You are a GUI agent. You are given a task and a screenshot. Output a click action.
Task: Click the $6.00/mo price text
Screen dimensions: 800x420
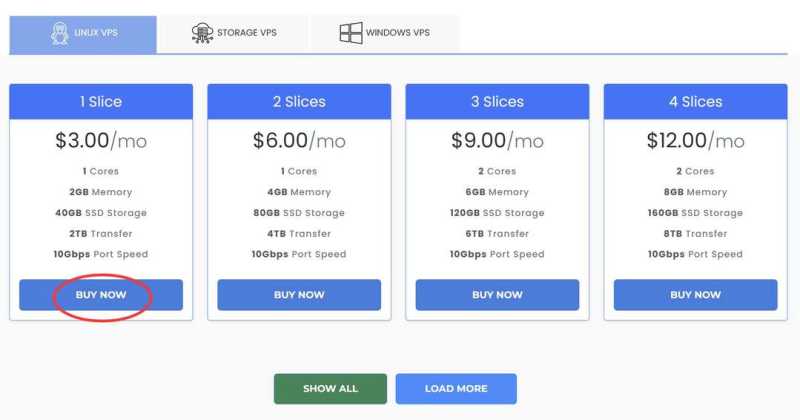[299, 141]
